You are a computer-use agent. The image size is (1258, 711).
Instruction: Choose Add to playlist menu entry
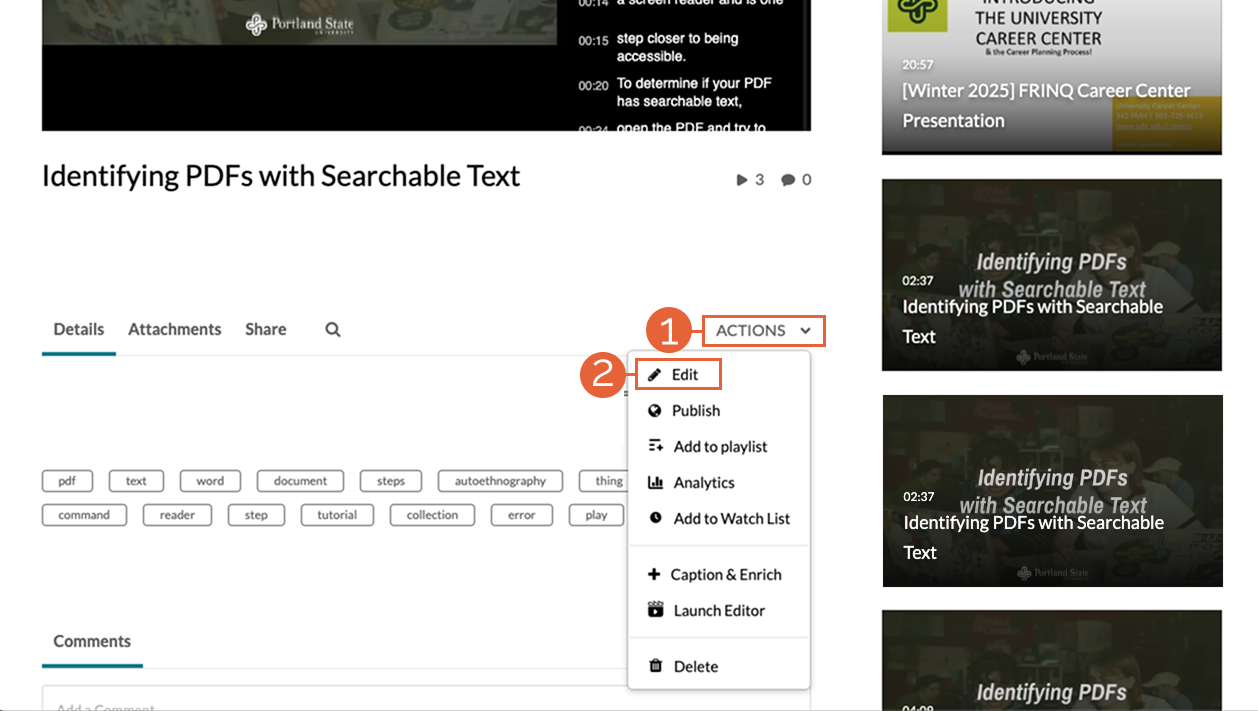(x=719, y=447)
